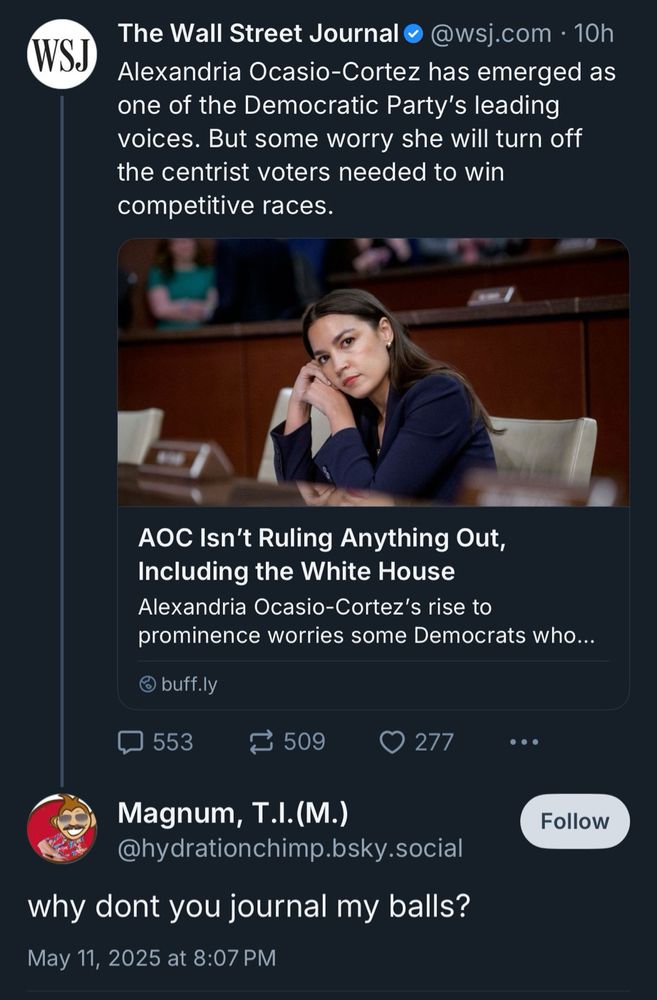
Task: Click the blue verified badge
Action: pos(413,34)
